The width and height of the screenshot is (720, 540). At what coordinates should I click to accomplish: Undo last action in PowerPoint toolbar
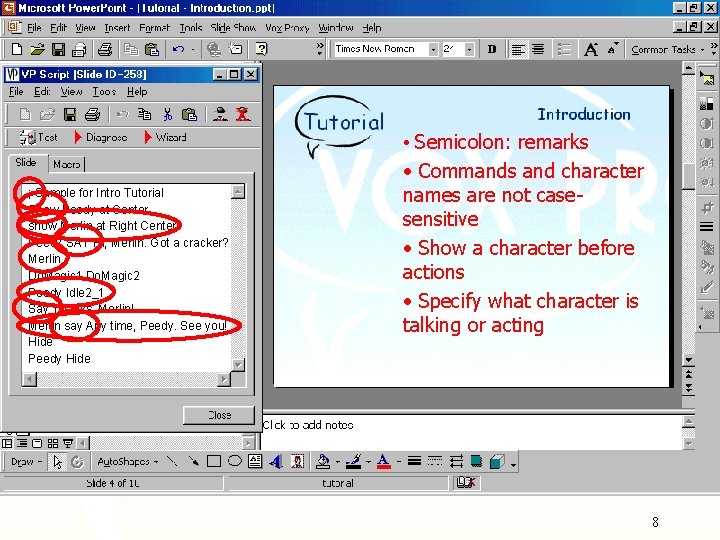point(178,49)
